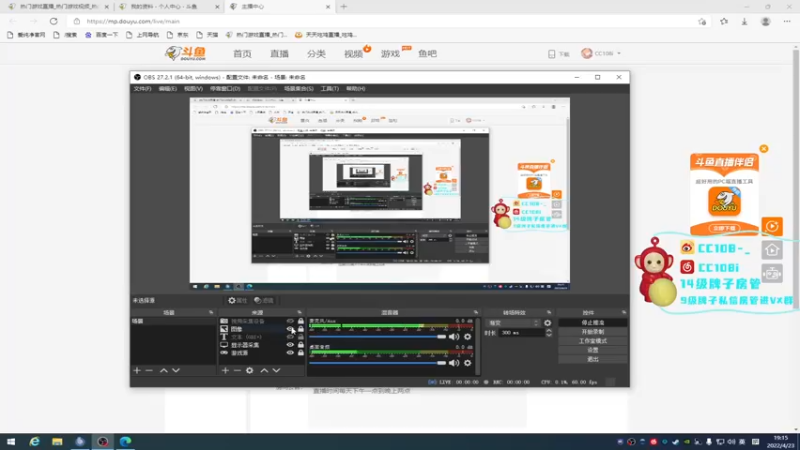Open the 视图(V) menu in OBS

click(x=193, y=88)
